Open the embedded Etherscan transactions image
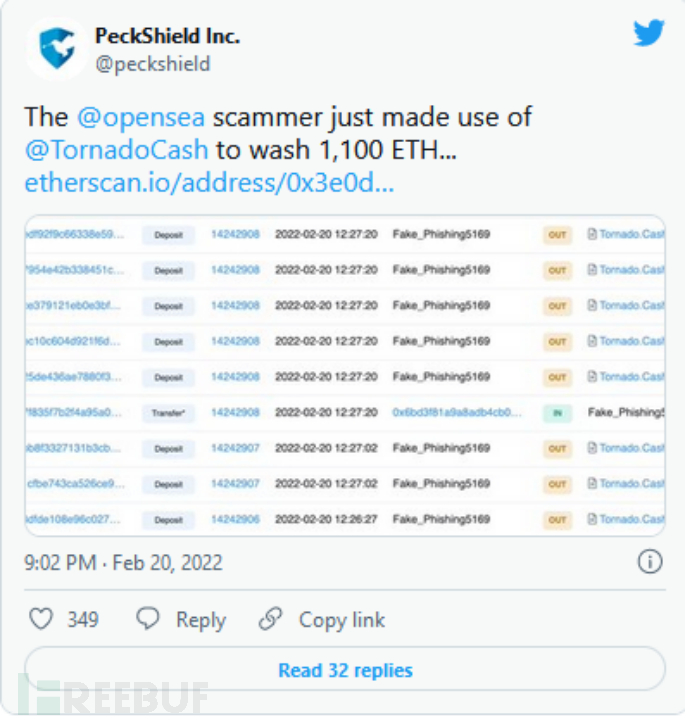686x722 pixels. [x=345, y=377]
